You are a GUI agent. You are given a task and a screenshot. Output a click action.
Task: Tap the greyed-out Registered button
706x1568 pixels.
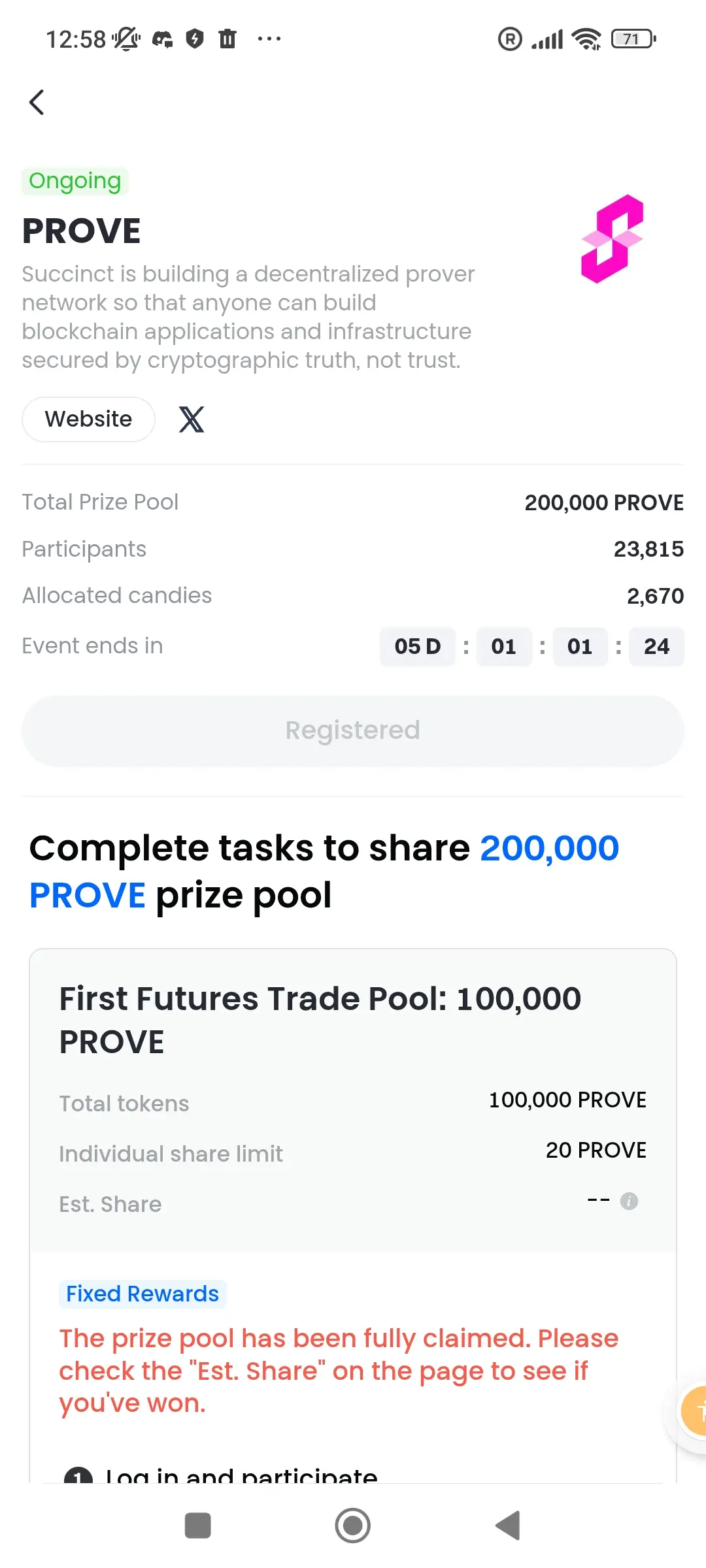(x=353, y=730)
